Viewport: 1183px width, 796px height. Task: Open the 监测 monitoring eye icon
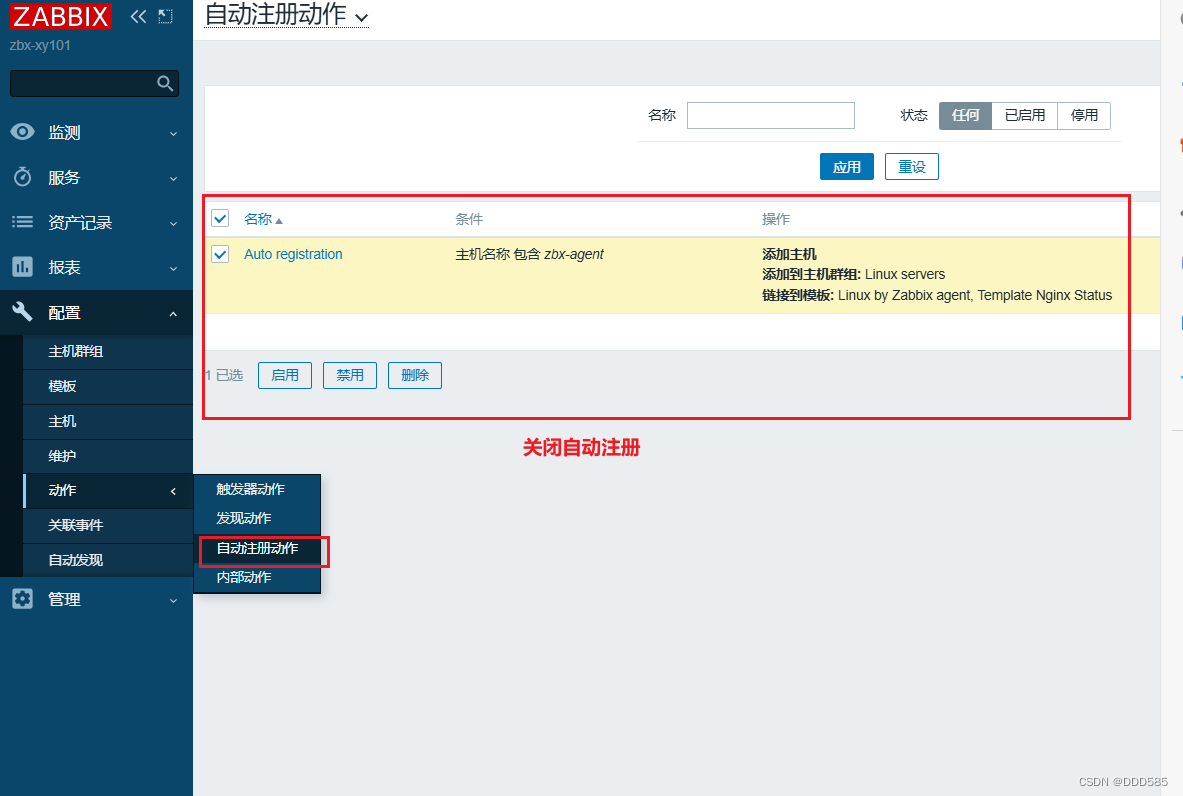(22, 131)
